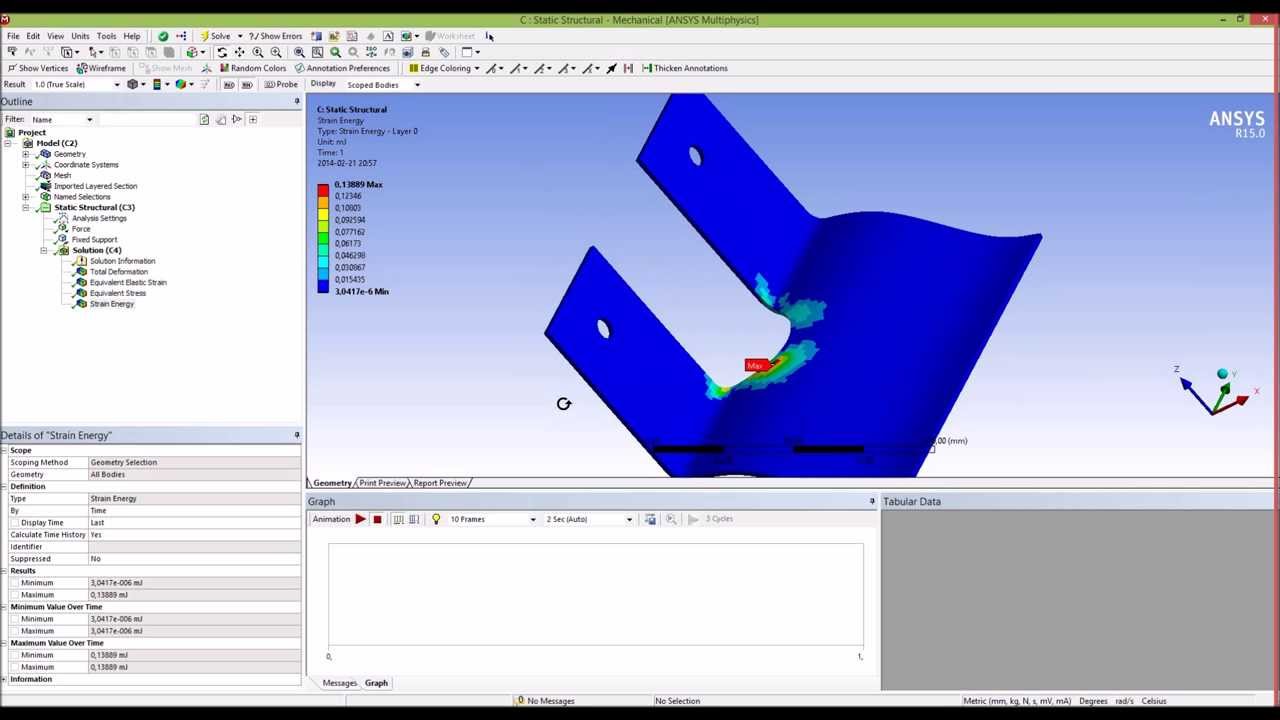1280x720 pixels.
Task: Open Annotation Preferences
Action: (342, 68)
